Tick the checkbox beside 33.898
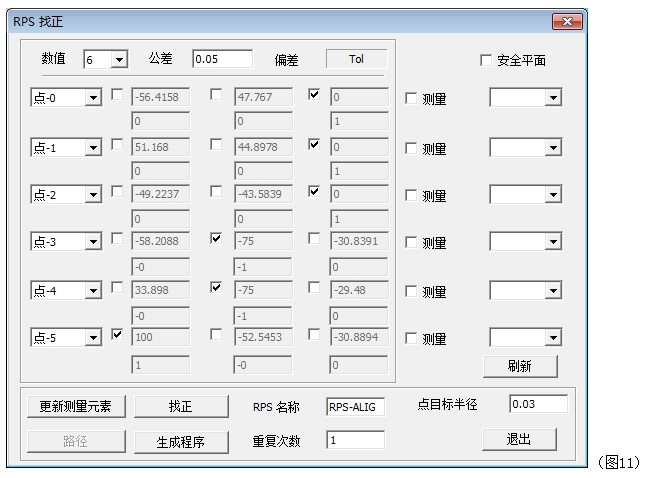Image resolution: width=658 pixels, height=478 pixels. coord(117,287)
